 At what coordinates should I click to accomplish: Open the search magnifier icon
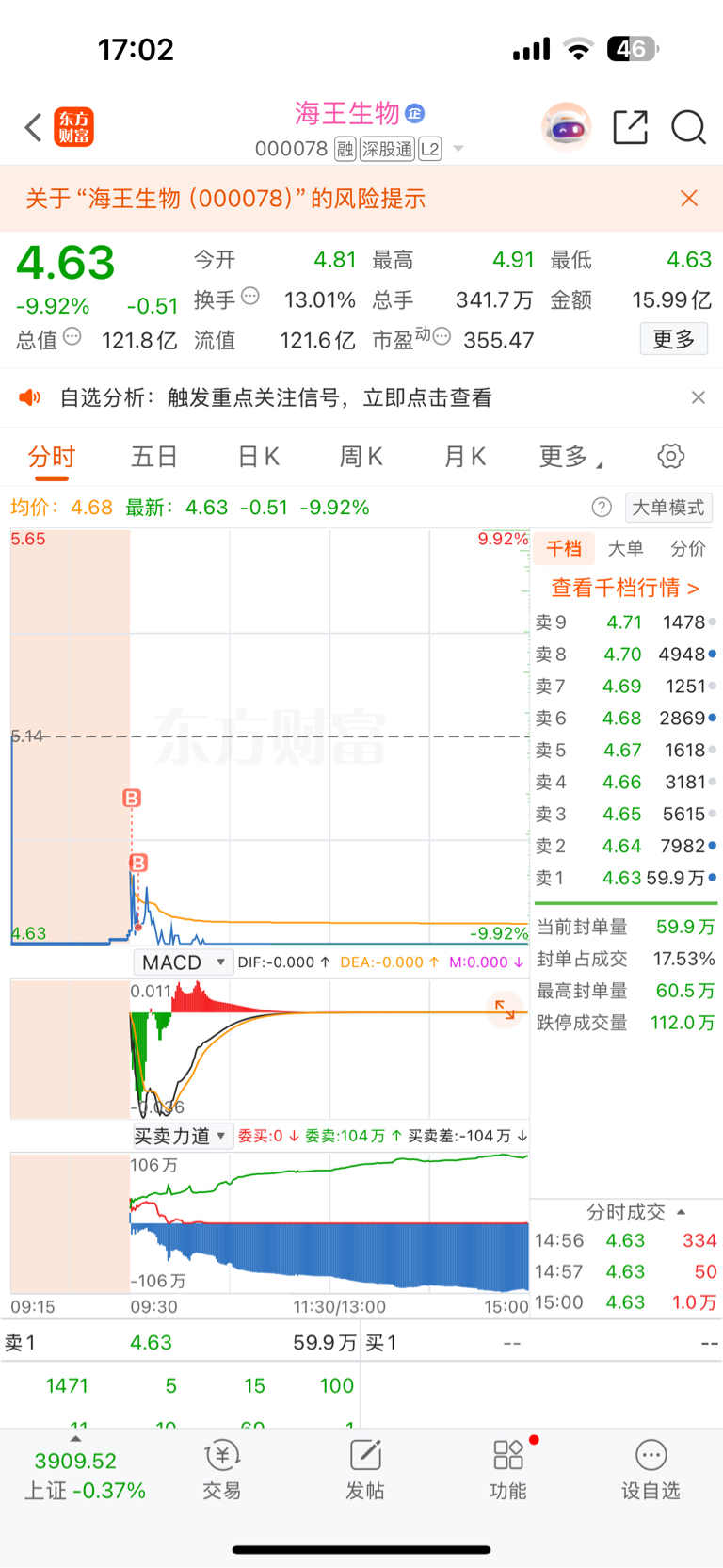click(688, 127)
